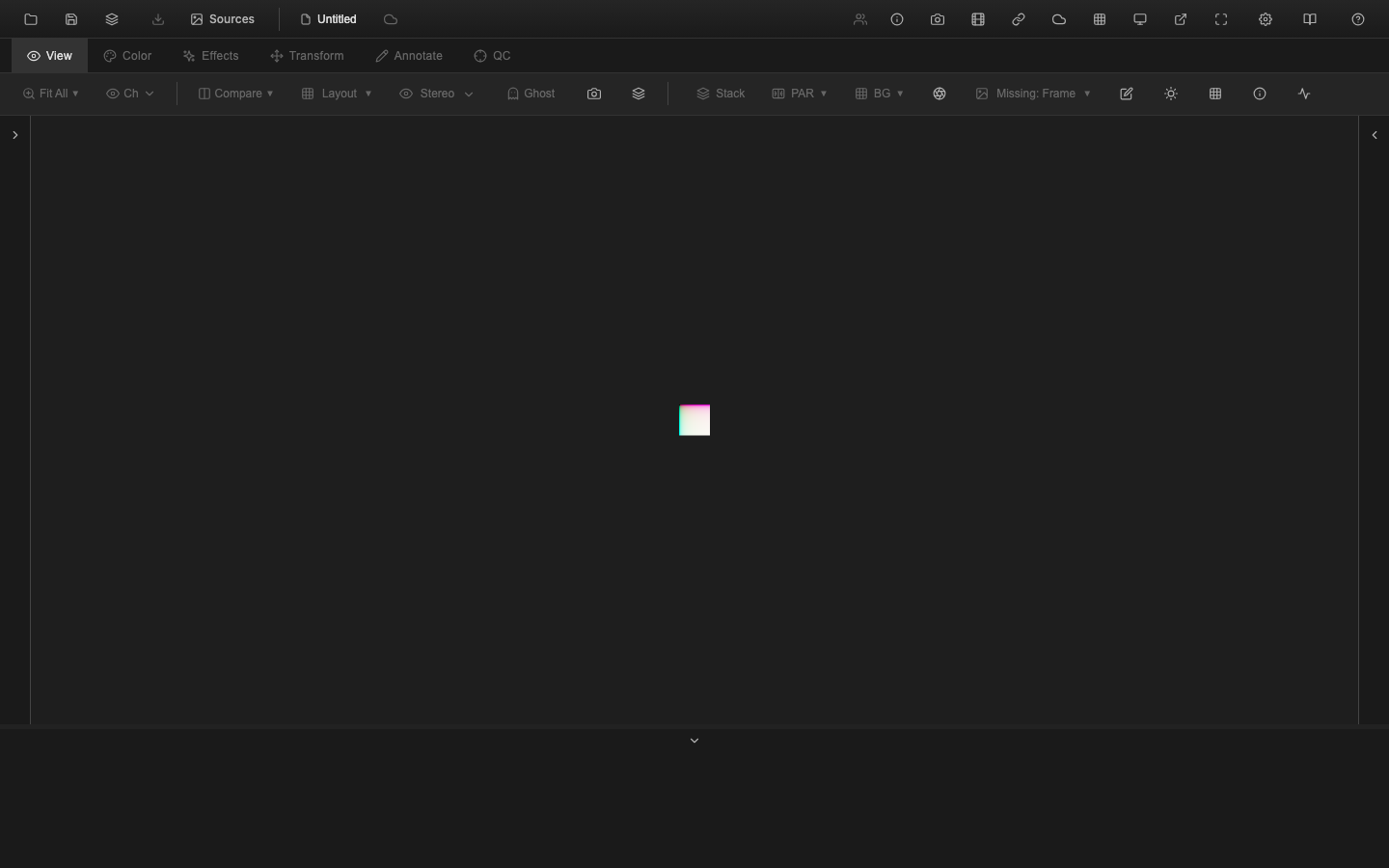Open the session link sharing icon
Image resolution: width=1389 pixels, height=868 pixels.
[x=1019, y=19]
